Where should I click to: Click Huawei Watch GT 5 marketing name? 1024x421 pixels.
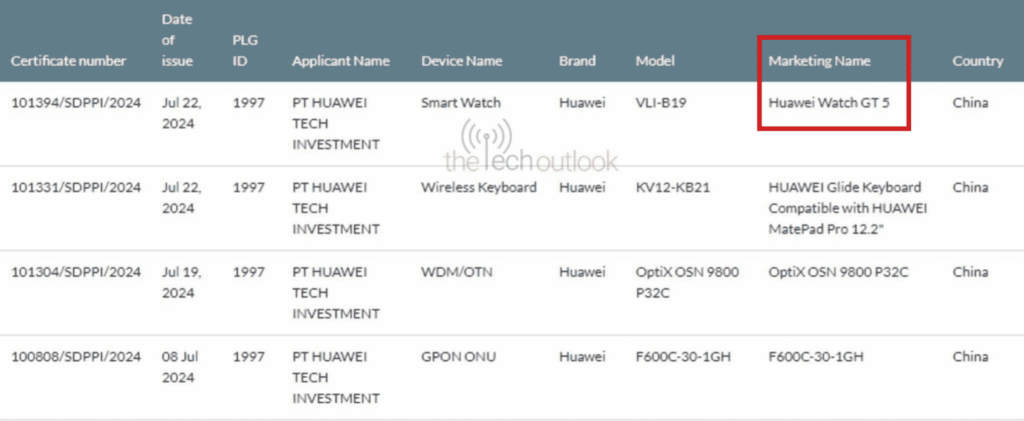829,102
